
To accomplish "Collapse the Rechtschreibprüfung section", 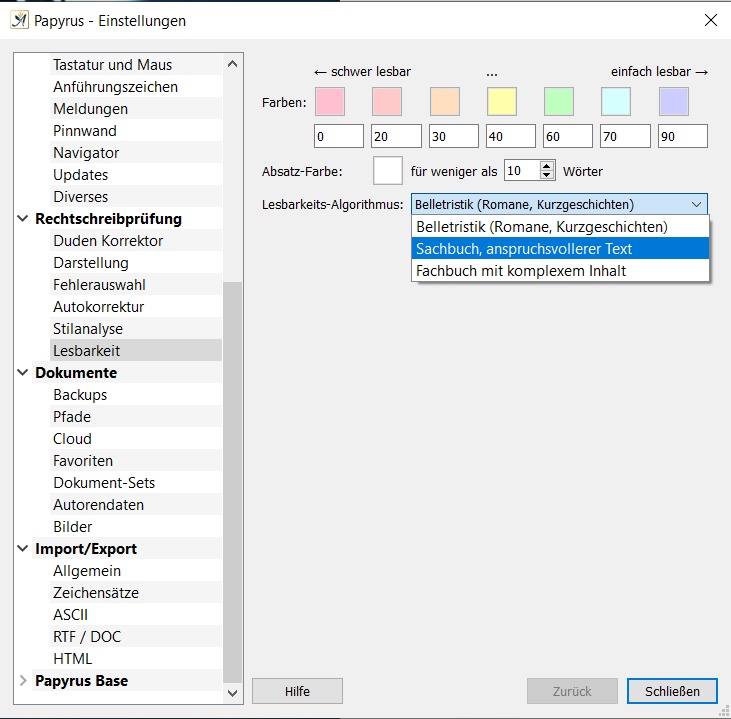I will point(22,219).
